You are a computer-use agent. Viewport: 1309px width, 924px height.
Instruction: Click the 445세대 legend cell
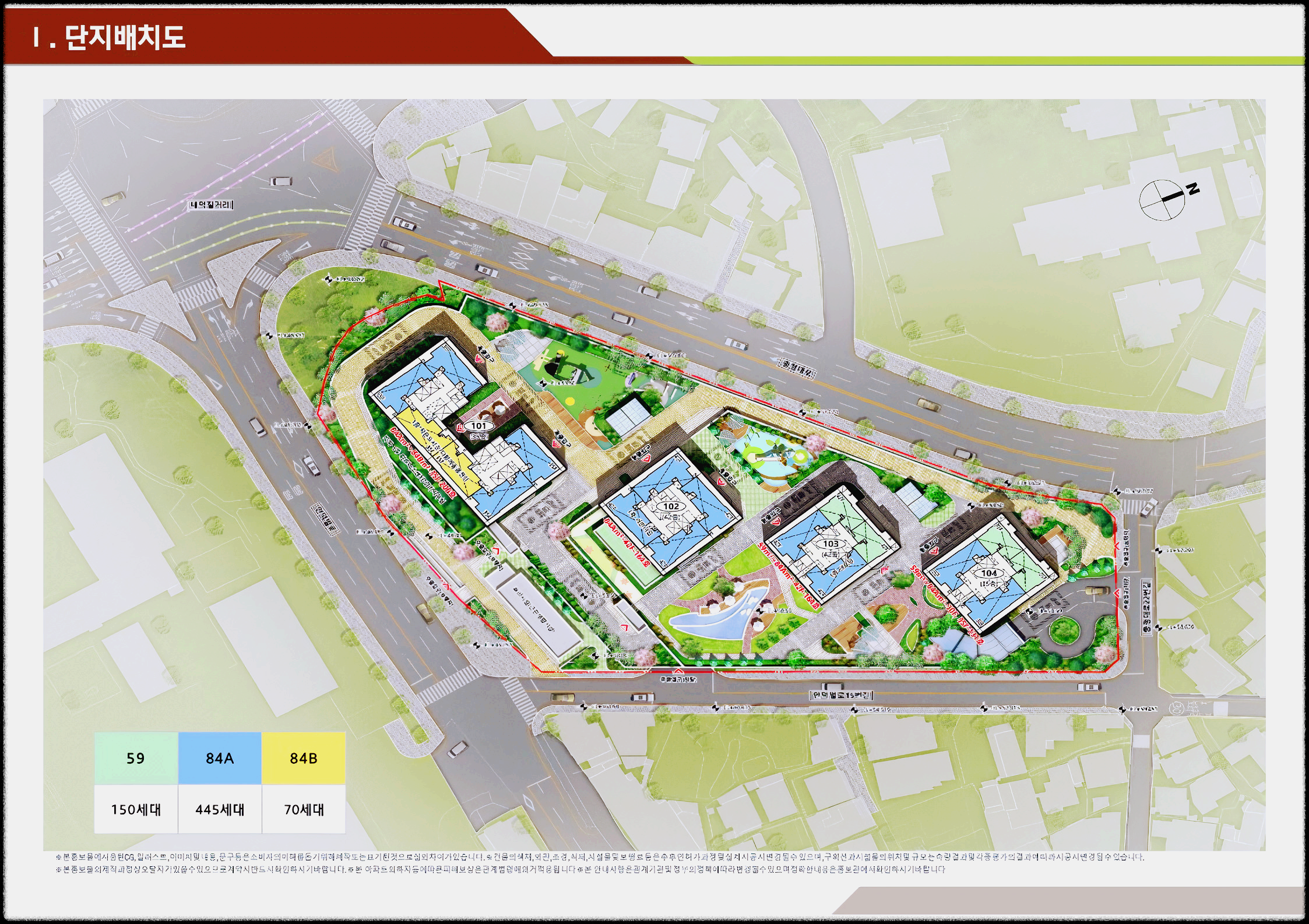pos(220,809)
